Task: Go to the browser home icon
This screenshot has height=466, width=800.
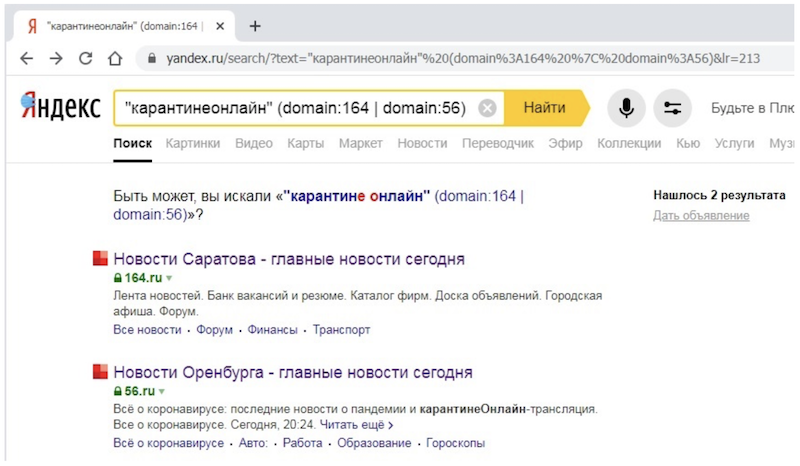Action: (x=115, y=58)
